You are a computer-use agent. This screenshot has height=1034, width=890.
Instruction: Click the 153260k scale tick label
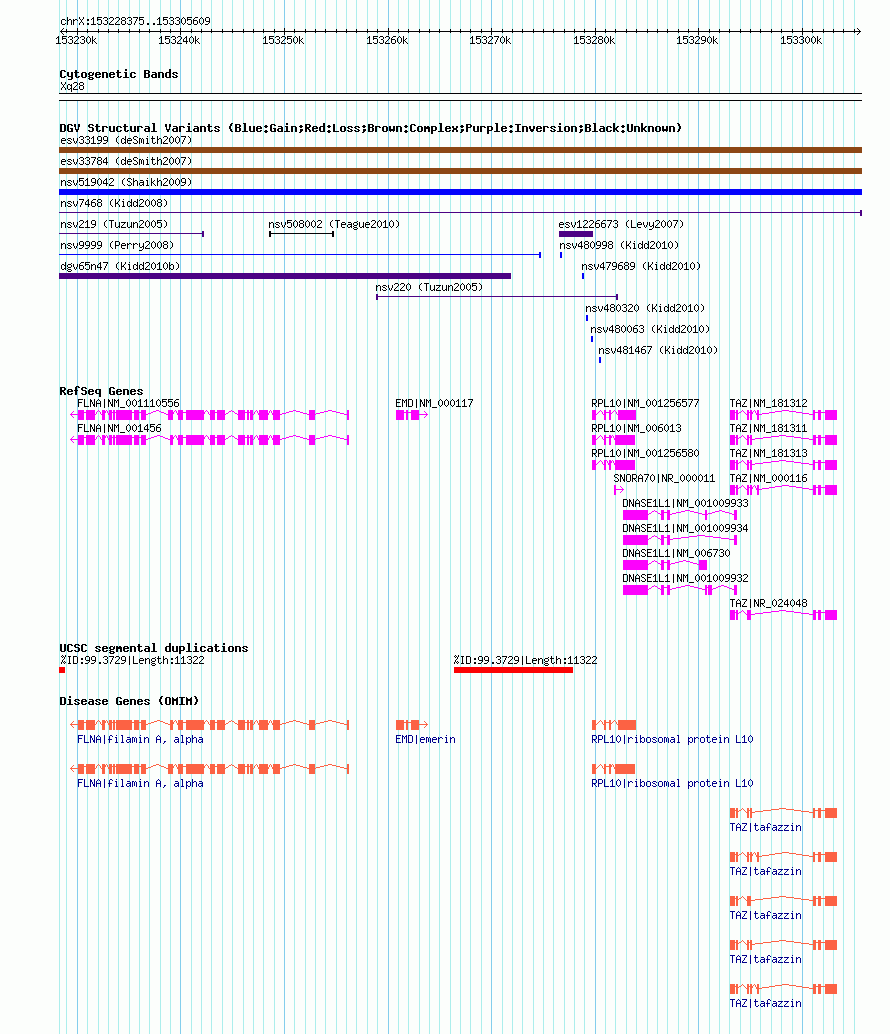[387, 40]
